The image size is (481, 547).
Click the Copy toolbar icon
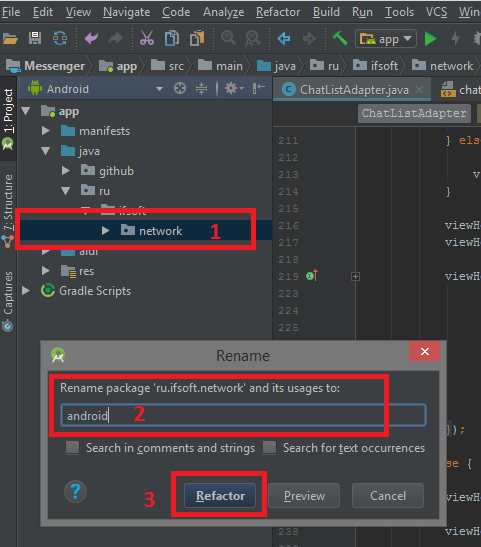coord(172,38)
